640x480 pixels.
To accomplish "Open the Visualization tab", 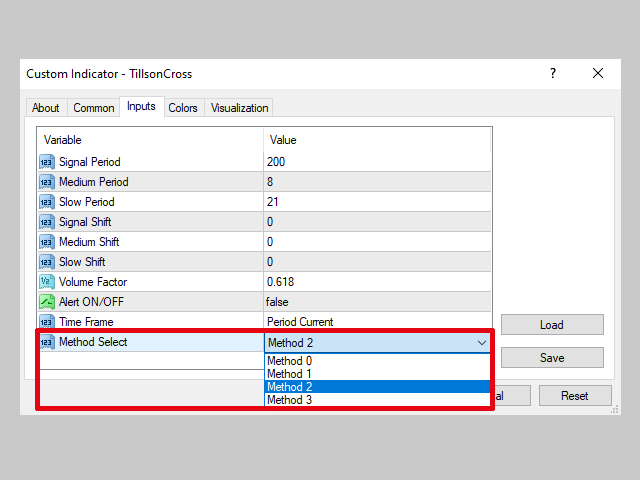I will coord(239,108).
